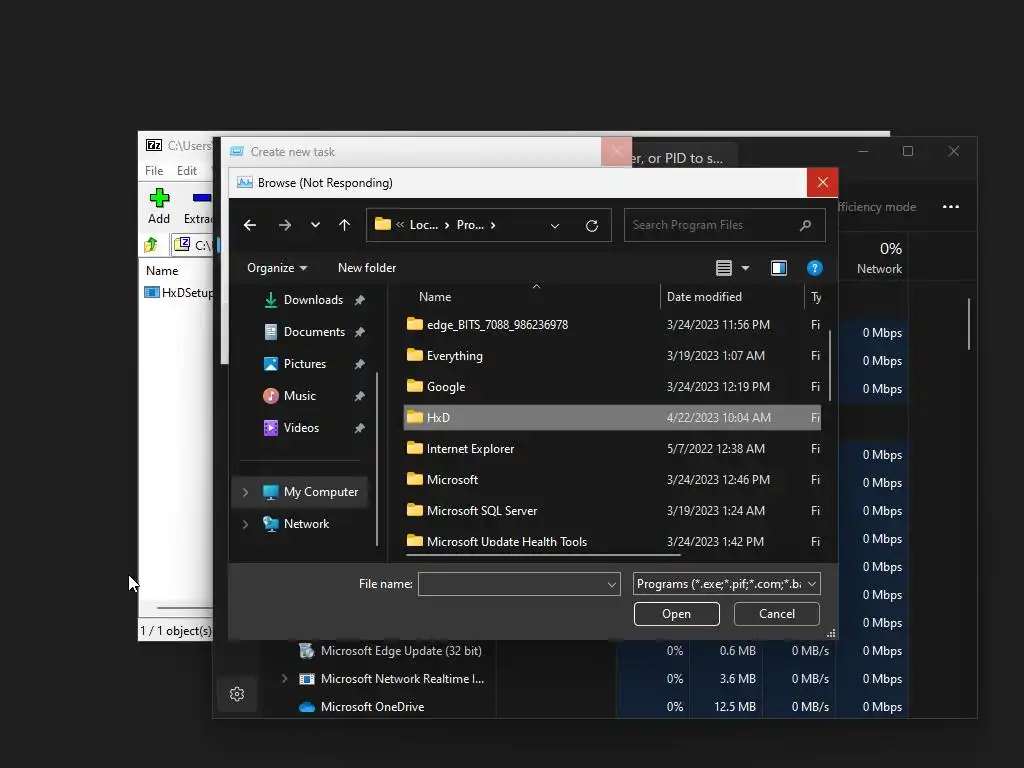Open Task Manager settings gear
Viewport: 1024px width, 768px height.
tap(237, 694)
